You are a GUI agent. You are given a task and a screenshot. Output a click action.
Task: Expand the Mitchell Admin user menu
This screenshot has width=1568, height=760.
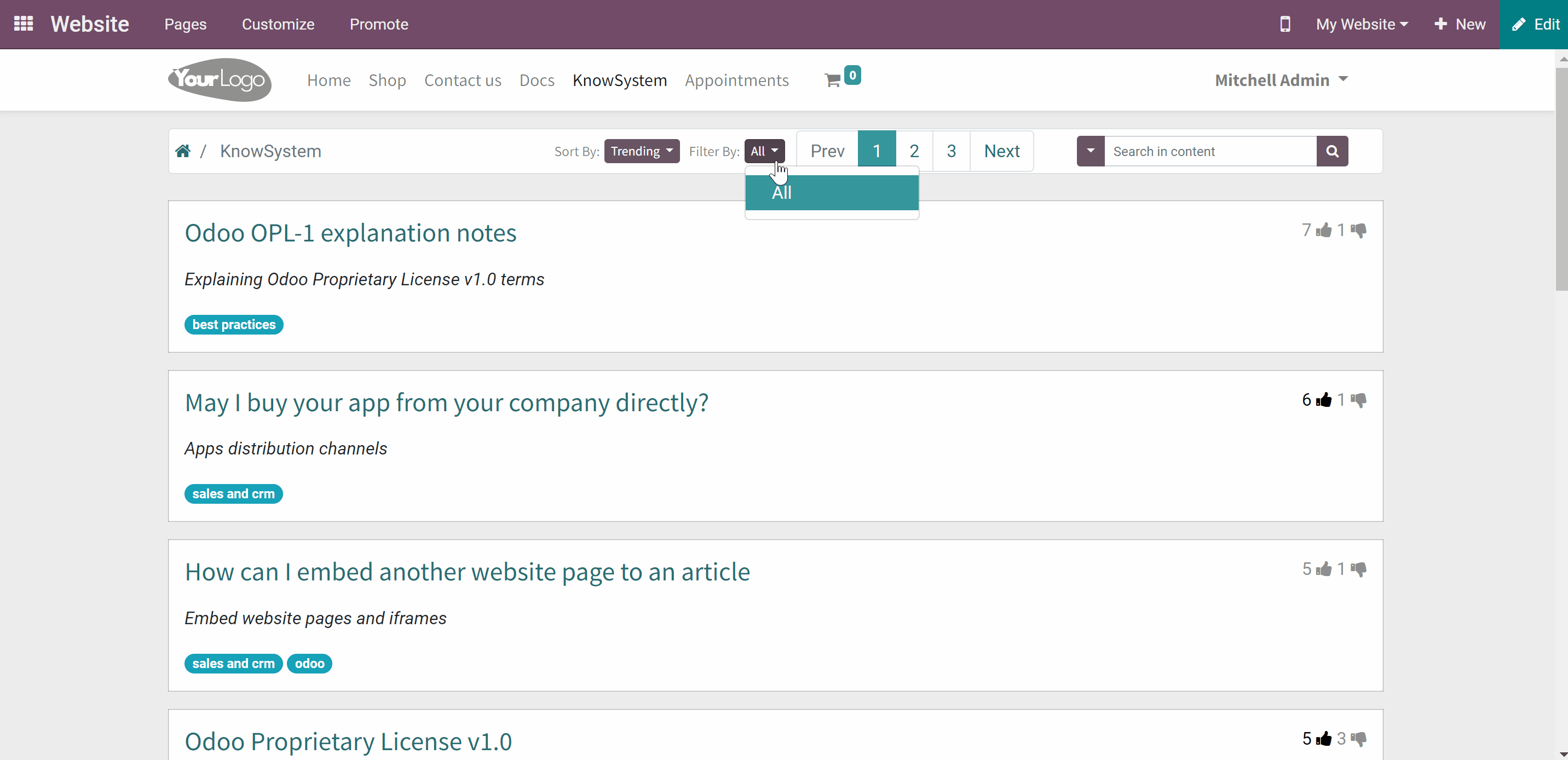(x=1281, y=80)
